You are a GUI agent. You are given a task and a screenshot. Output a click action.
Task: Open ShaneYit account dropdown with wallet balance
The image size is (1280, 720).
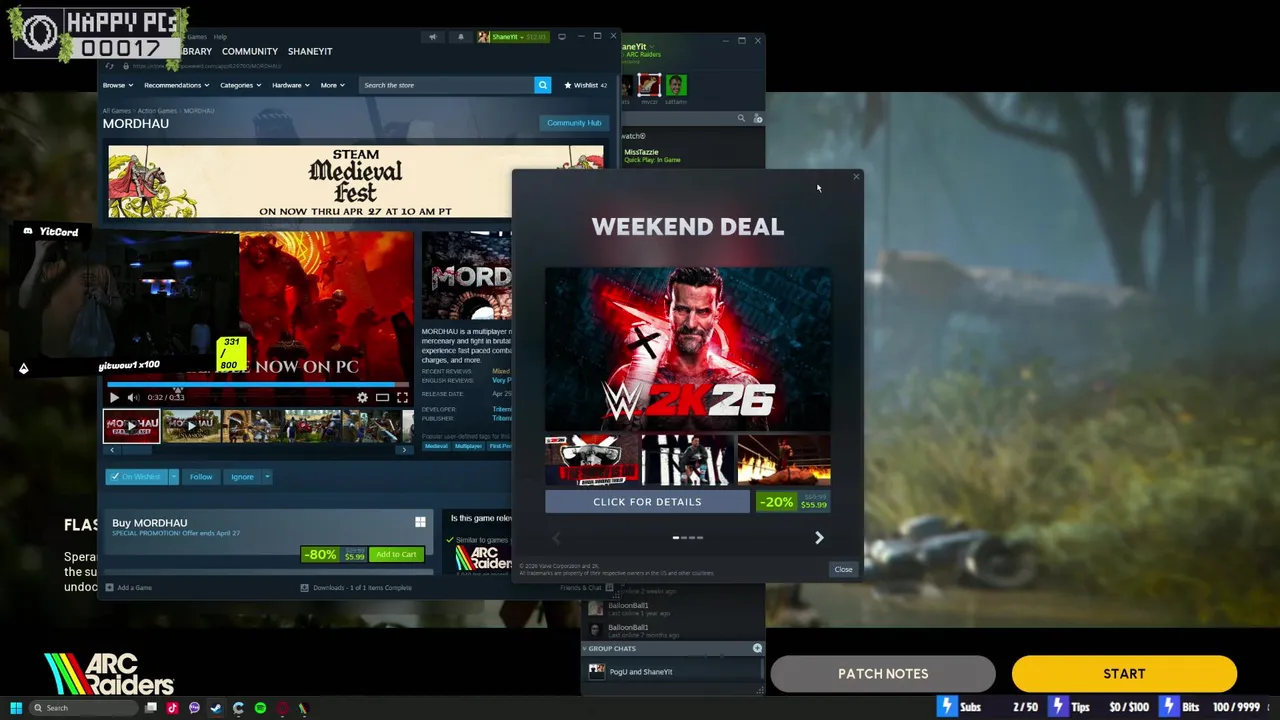[513, 37]
